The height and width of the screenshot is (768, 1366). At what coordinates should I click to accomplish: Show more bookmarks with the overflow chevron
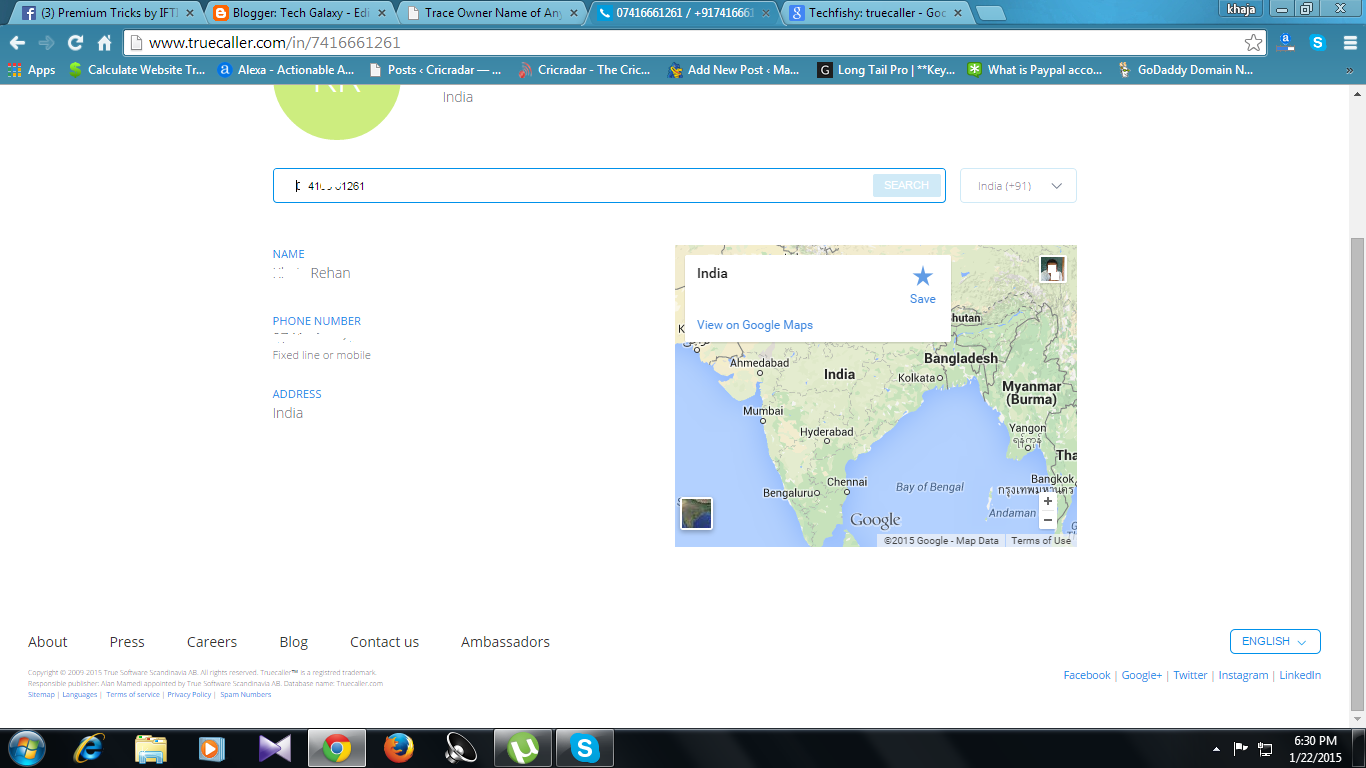1351,70
